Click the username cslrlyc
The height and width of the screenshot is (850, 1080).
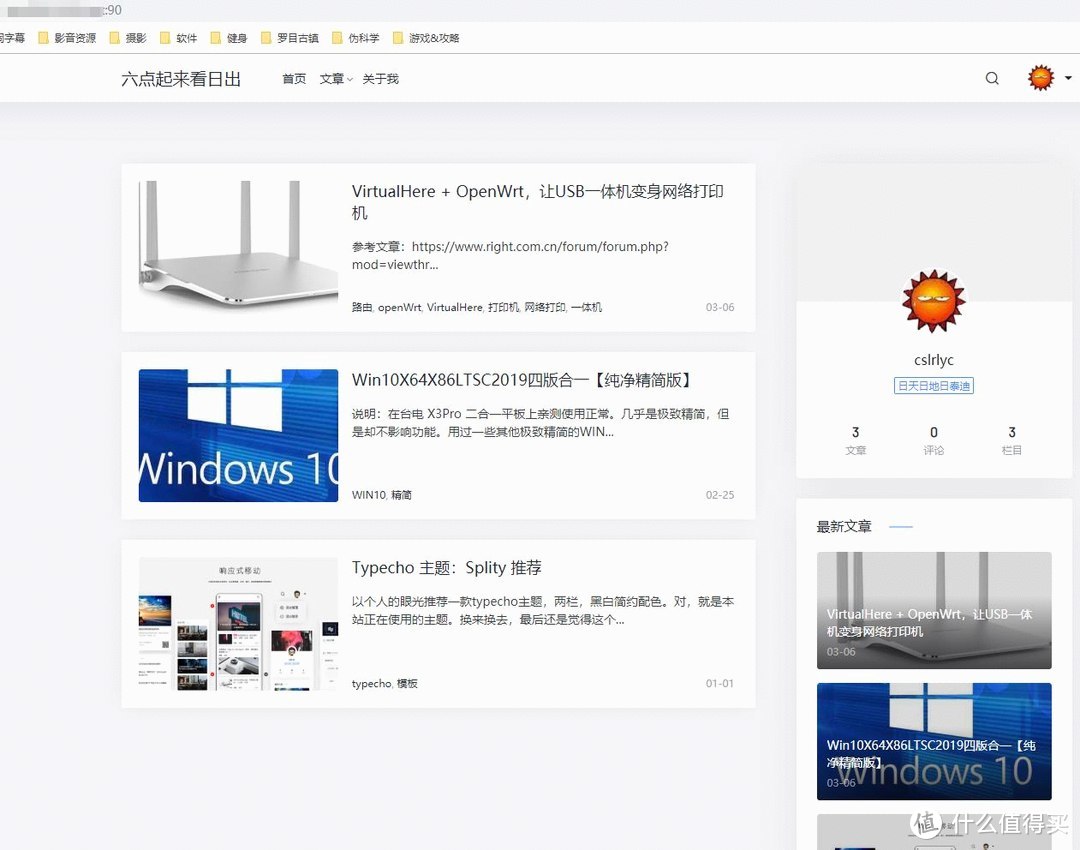[934, 360]
